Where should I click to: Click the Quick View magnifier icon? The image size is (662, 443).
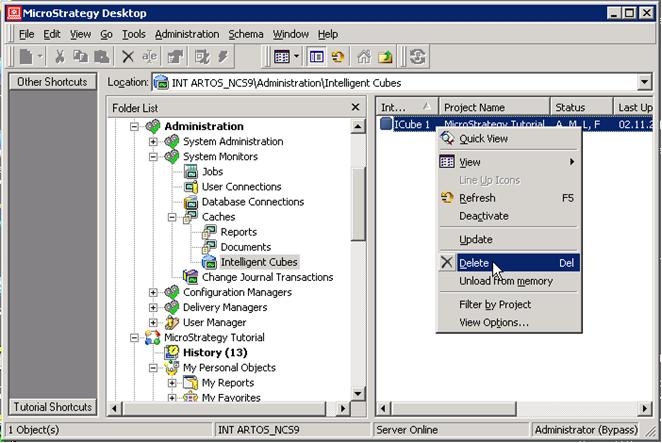[447, 138]
